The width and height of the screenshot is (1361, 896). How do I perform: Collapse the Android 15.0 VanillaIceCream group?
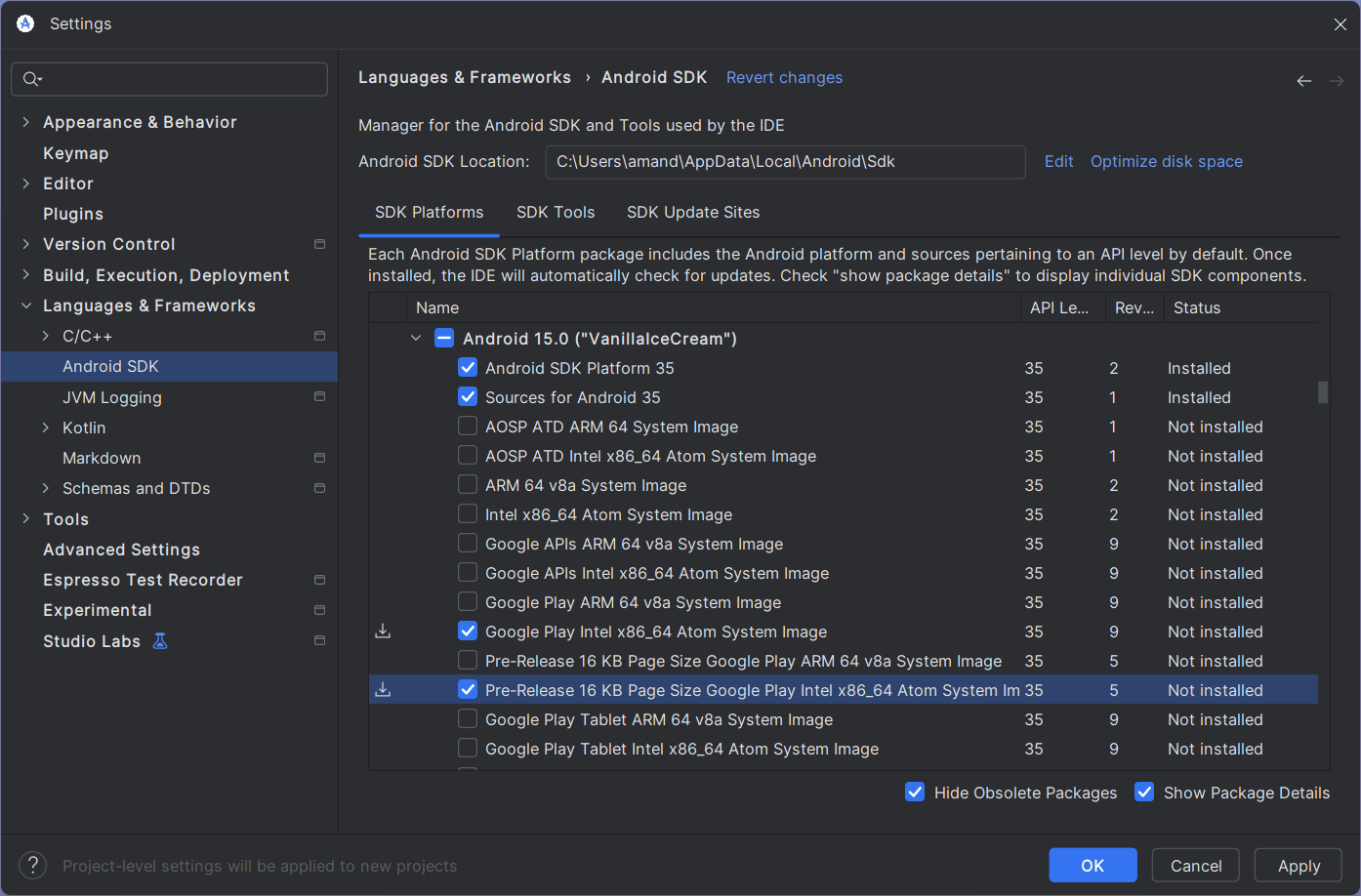tap(416, 339)
